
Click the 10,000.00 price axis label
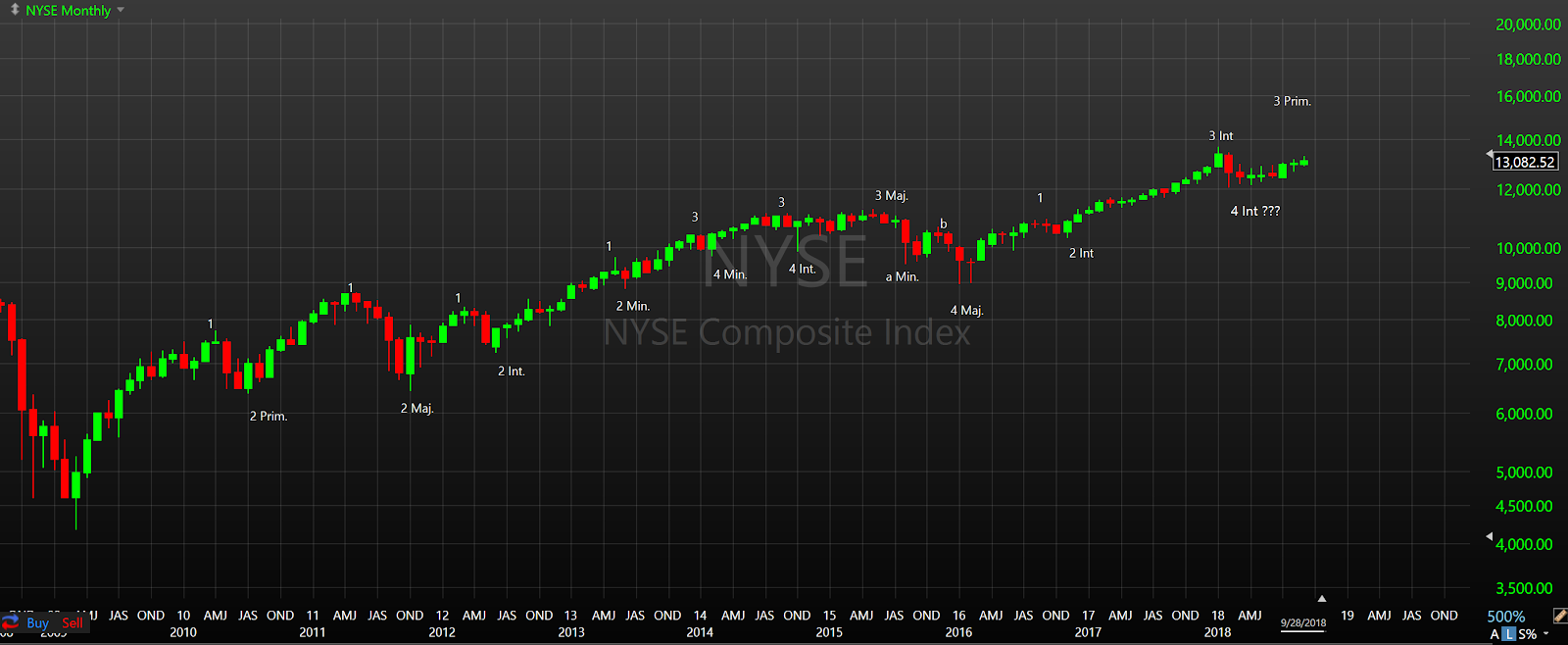[x=1528, y=248]
